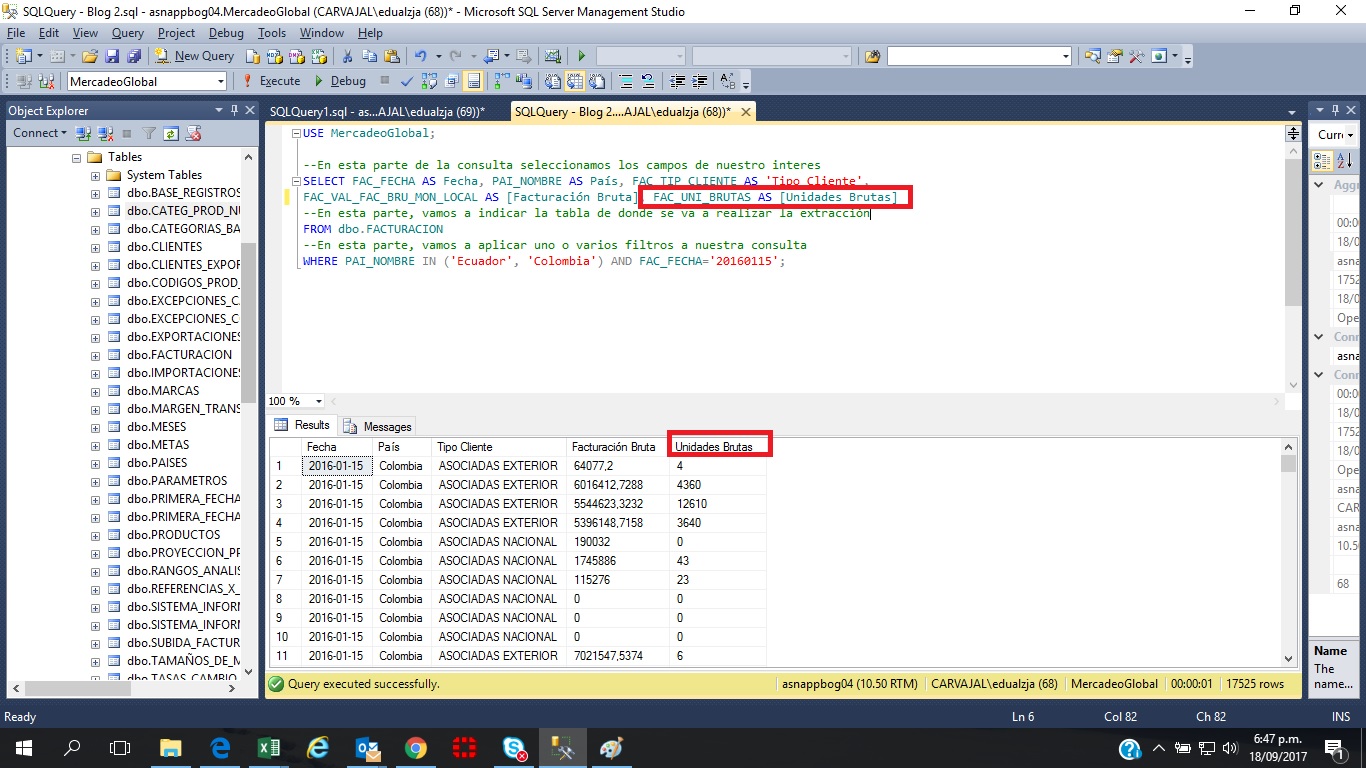1366x768 pixels.
Task: Undo the last edit
Action: pyautogui.click(x=419, y=57)
